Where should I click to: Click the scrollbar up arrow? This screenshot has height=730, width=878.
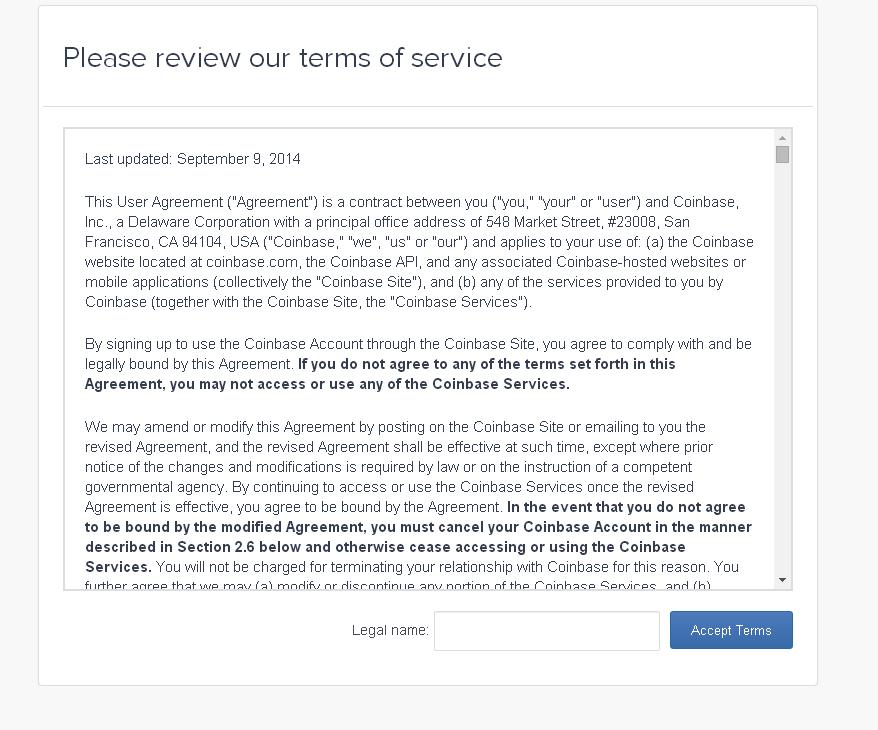pyautogui.click(x=782, y=138)
